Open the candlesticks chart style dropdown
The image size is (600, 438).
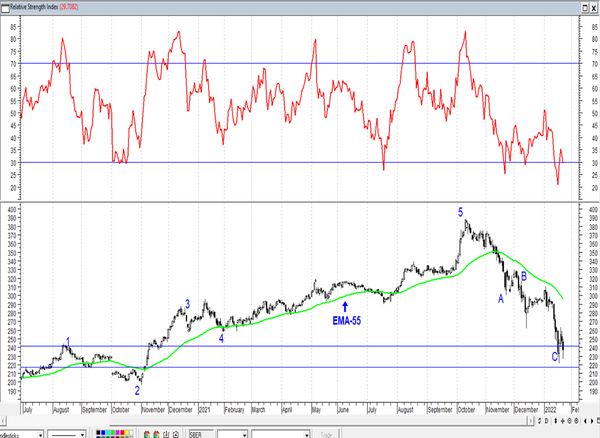(41, 433)
